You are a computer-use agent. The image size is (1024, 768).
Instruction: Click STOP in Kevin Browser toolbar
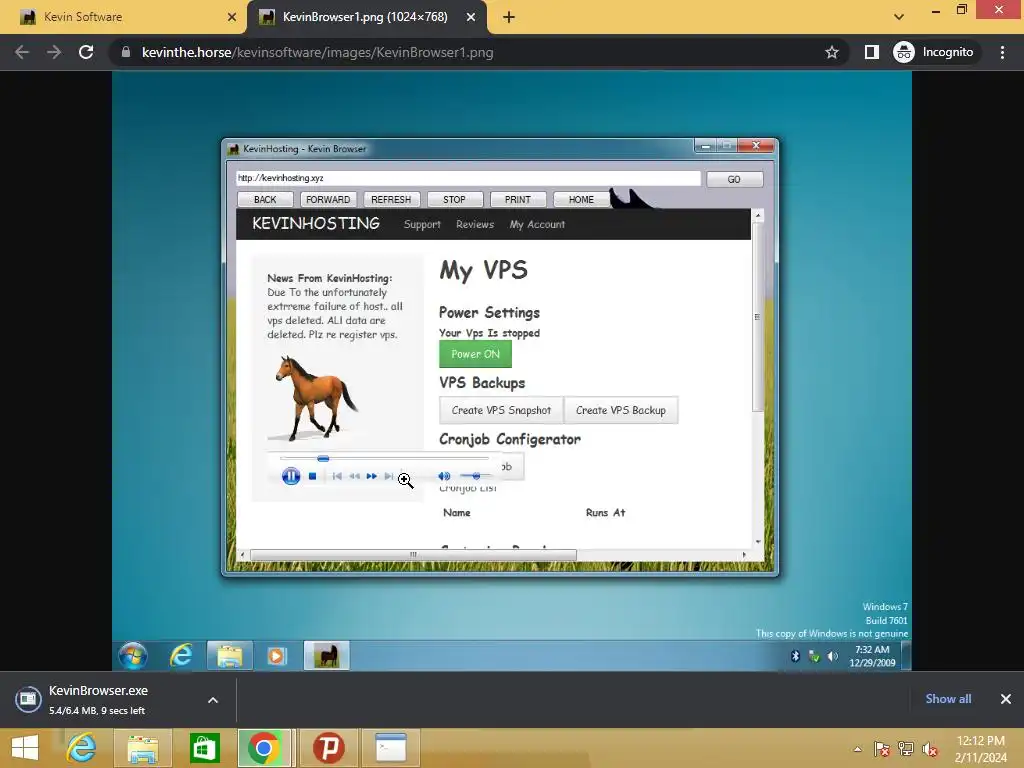pos(454,199)
